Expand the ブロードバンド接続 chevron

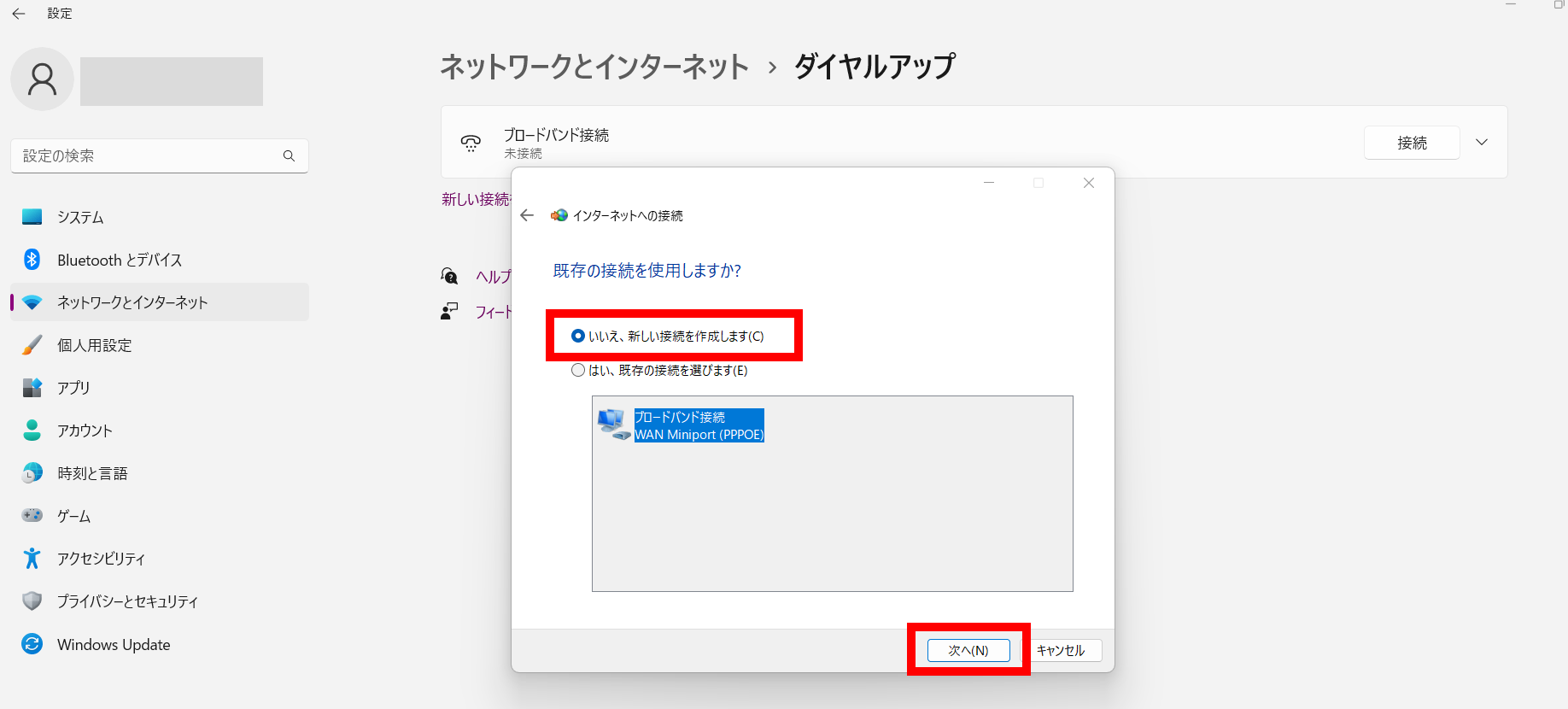point(1482,143)
